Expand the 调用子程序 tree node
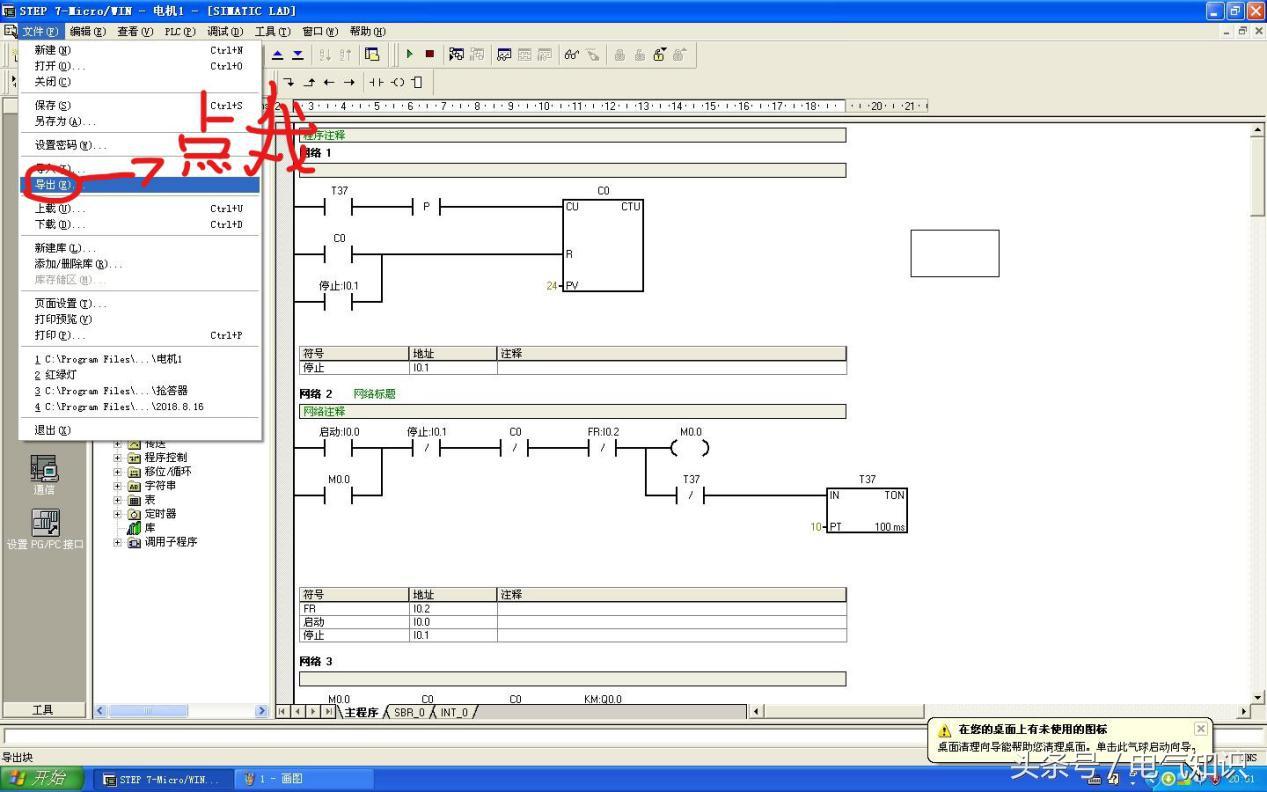 pyautogui.click(x=118, y=542)
